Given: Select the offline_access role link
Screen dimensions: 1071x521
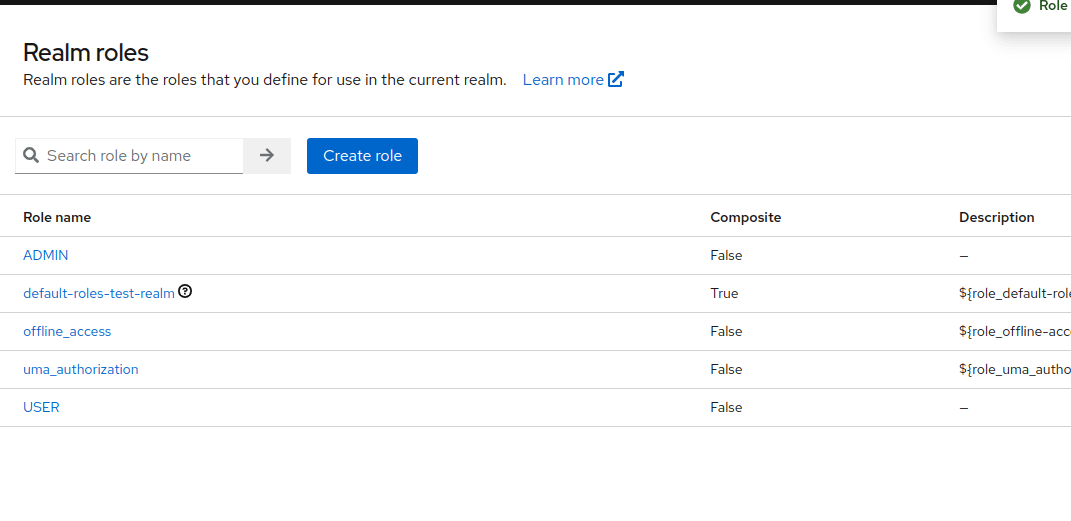Looking at the screenshot, I should click(67, 331).
